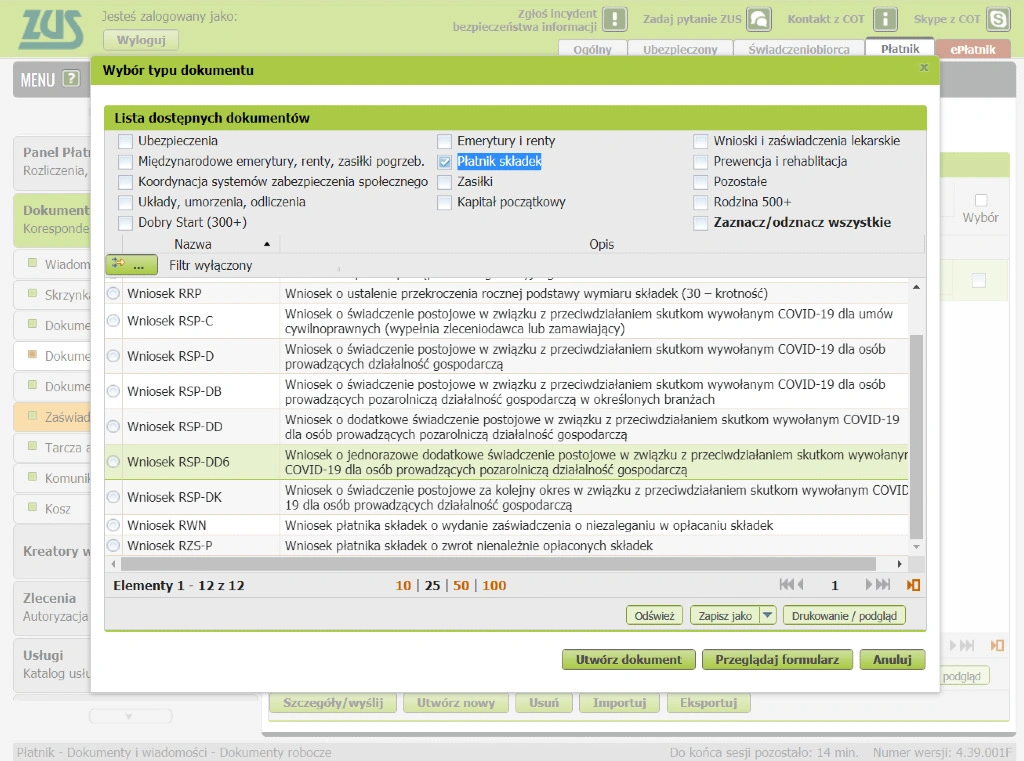Check Emerytury i renty category
Viewport: 1024px width, 761px height.
tap(444, 141)
